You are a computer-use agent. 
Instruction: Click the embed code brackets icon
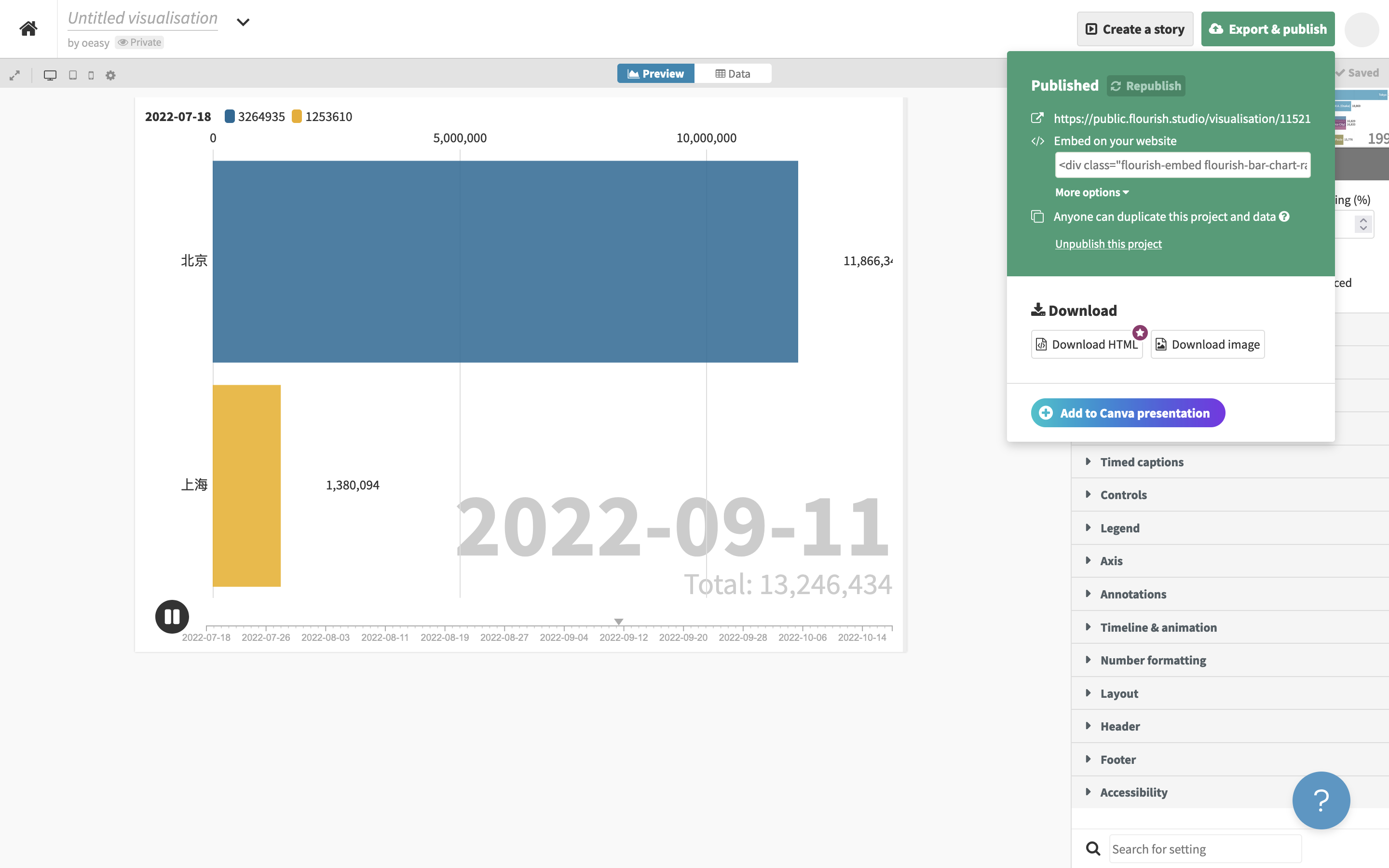pyautogui.click(x=1037, y=141)
